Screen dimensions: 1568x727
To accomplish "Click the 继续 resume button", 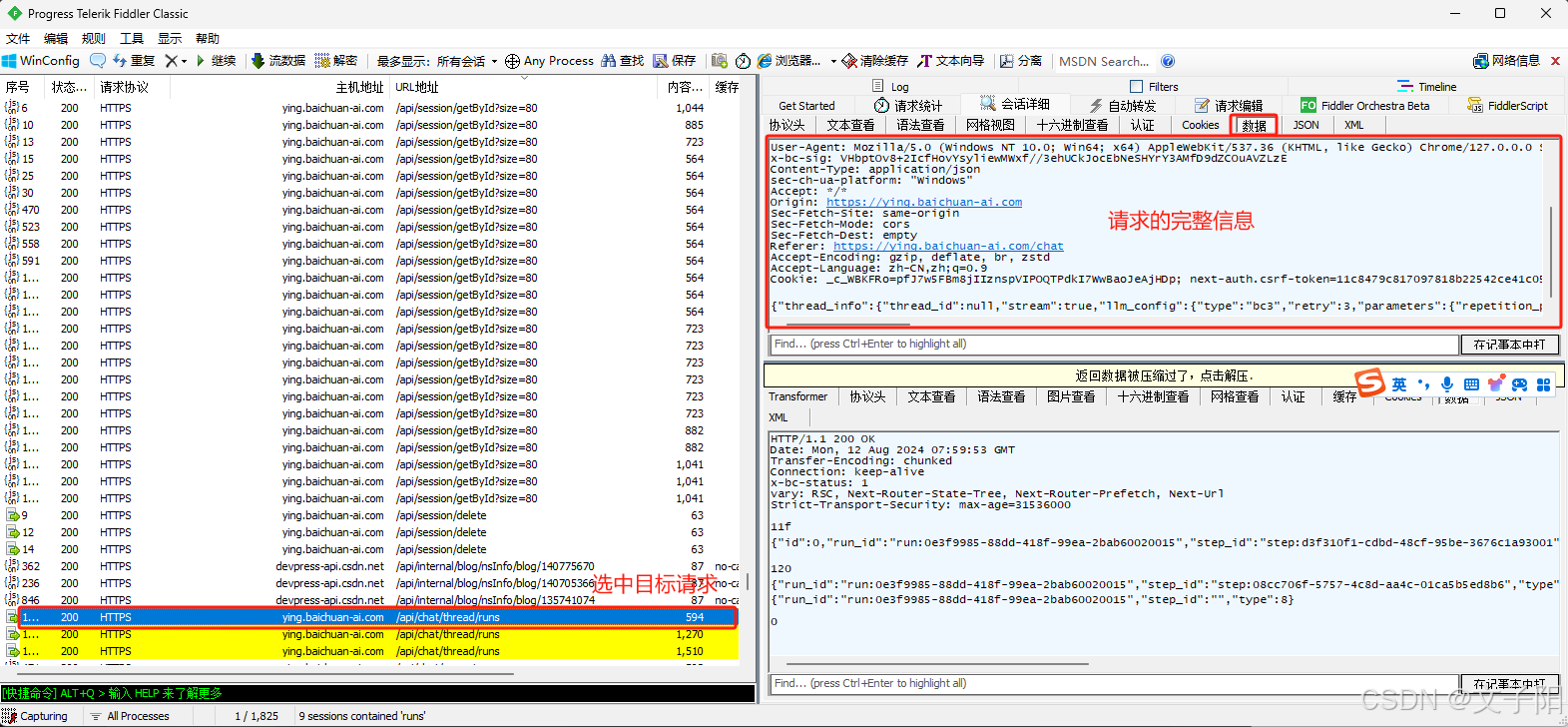I will (x=216, y=61).
